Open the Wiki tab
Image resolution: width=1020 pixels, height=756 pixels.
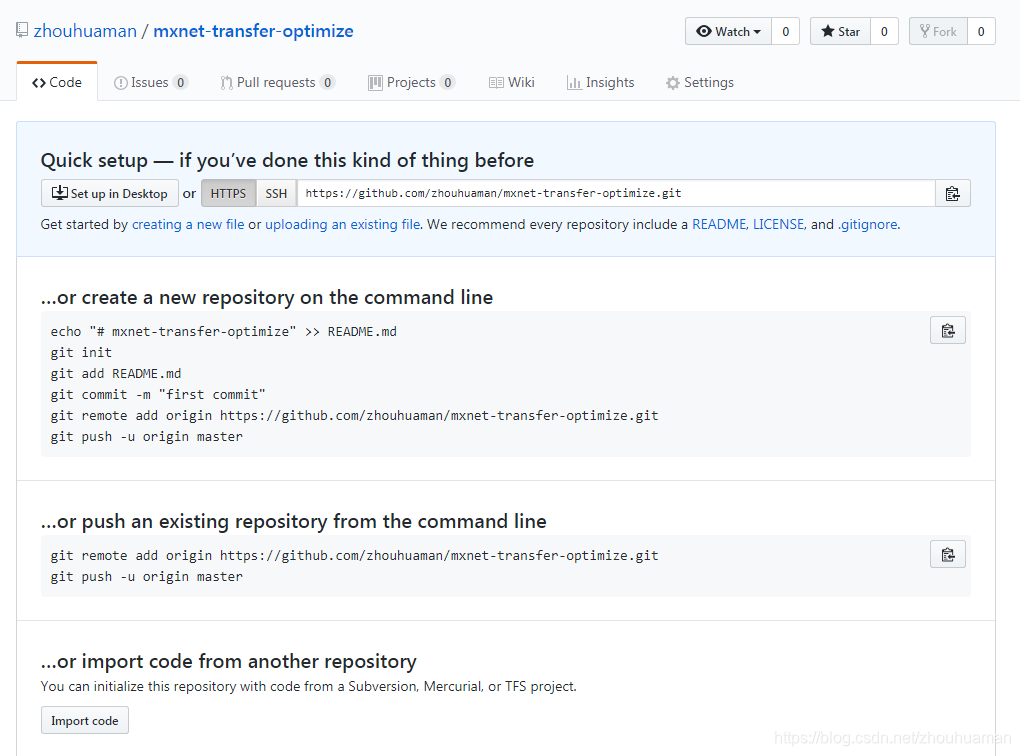pyautogui.click(x=512, y=83)
